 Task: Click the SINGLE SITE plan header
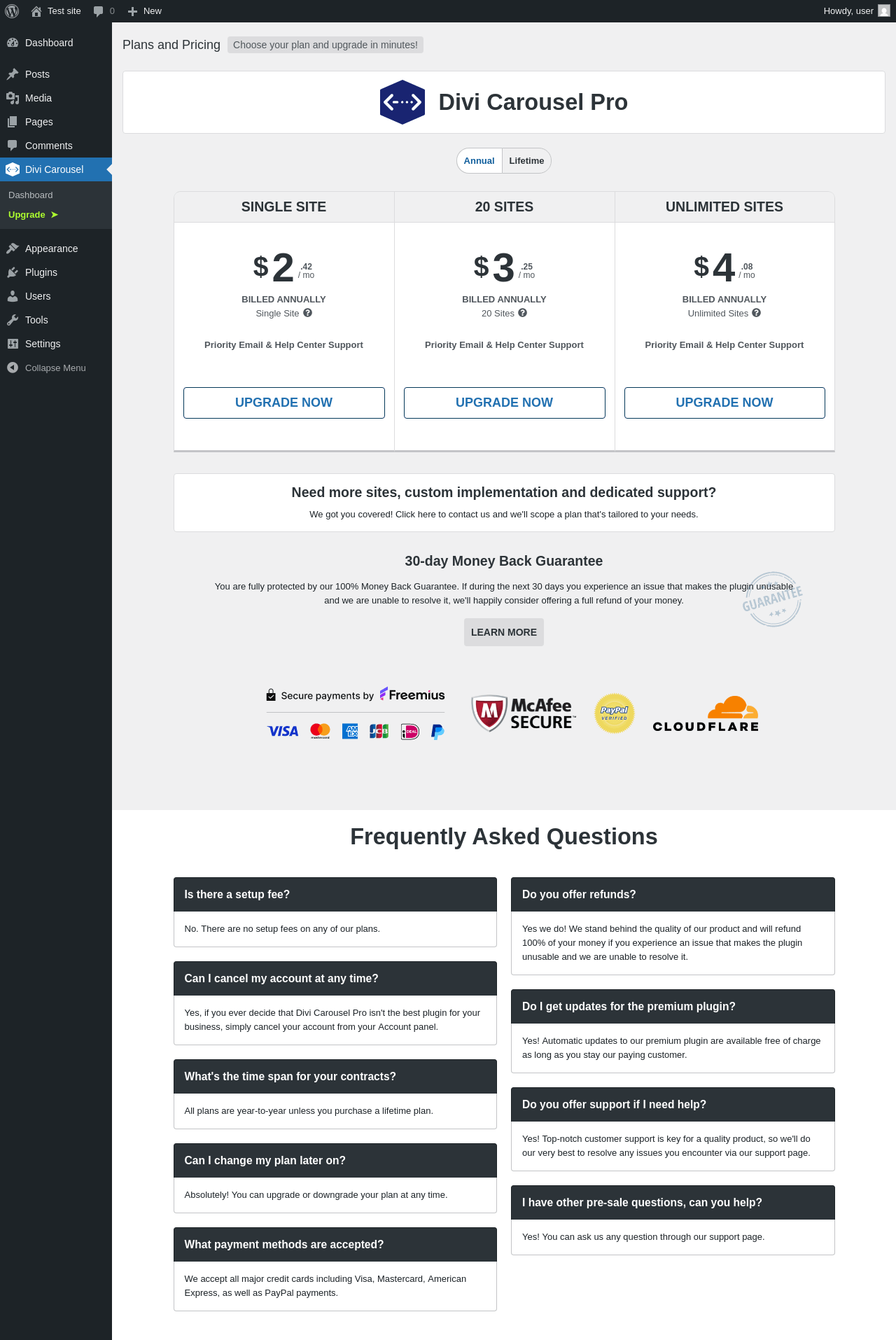[284, 207]
